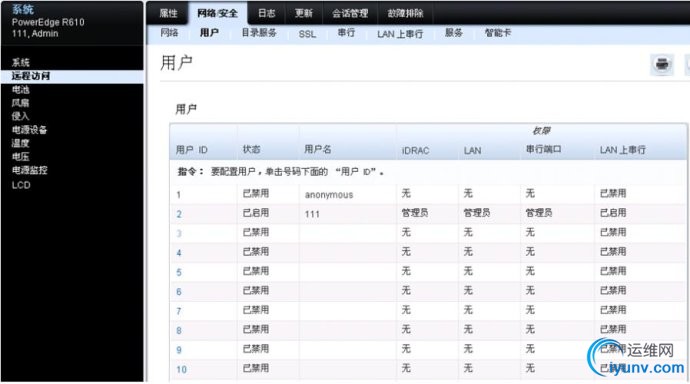The image size is (690, 384).
Task: Open 风扇 in the sidebar
Action: point(20,103)
